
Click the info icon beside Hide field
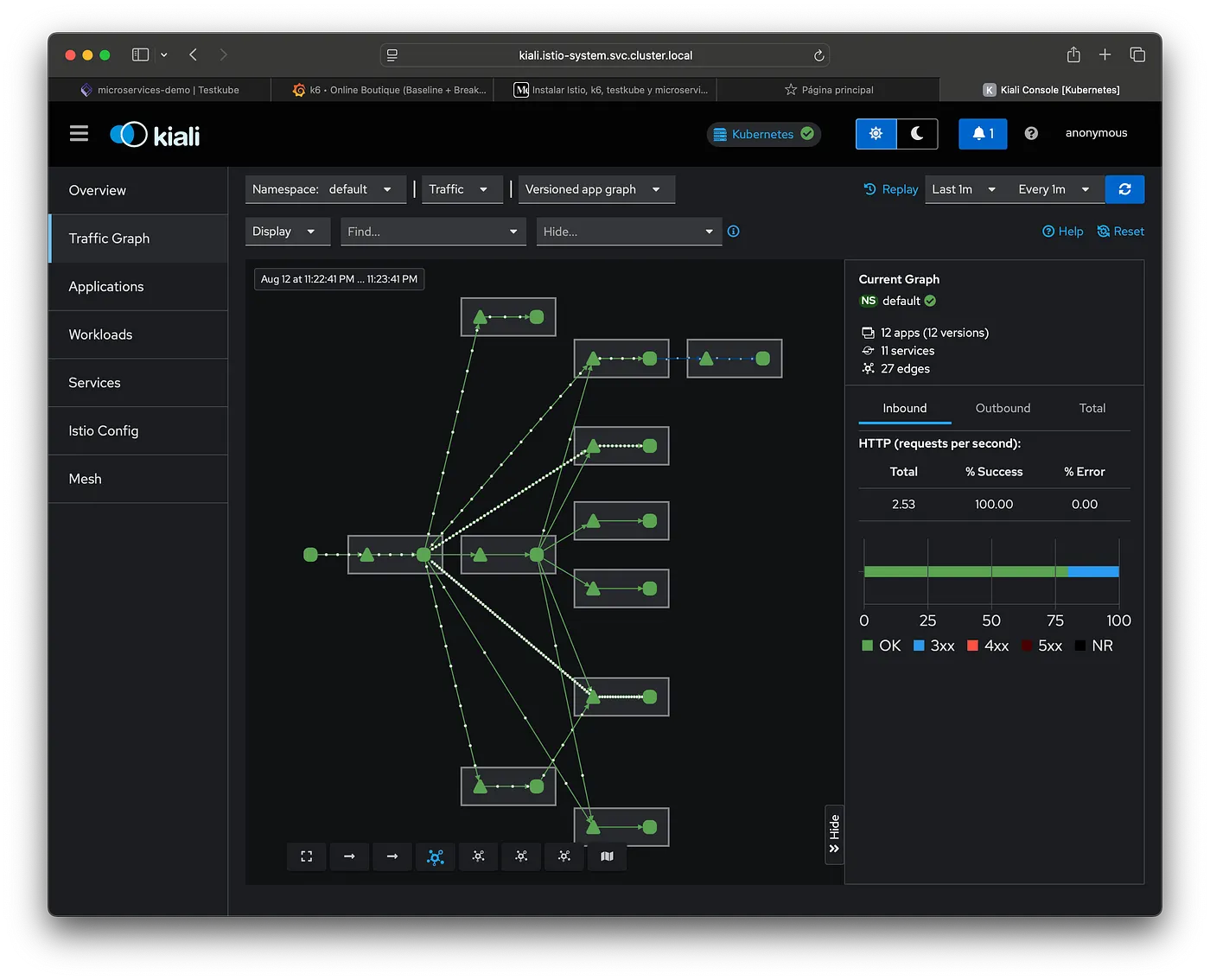pyautogui.click(x=733, y=232)
